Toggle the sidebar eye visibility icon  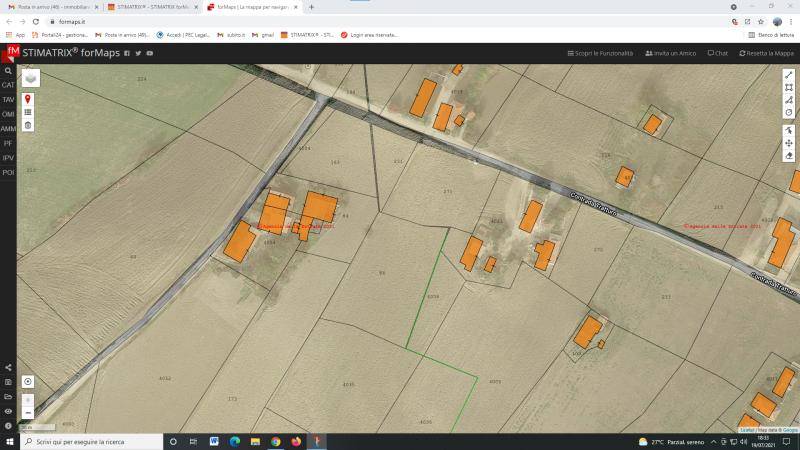coord(8,411)
